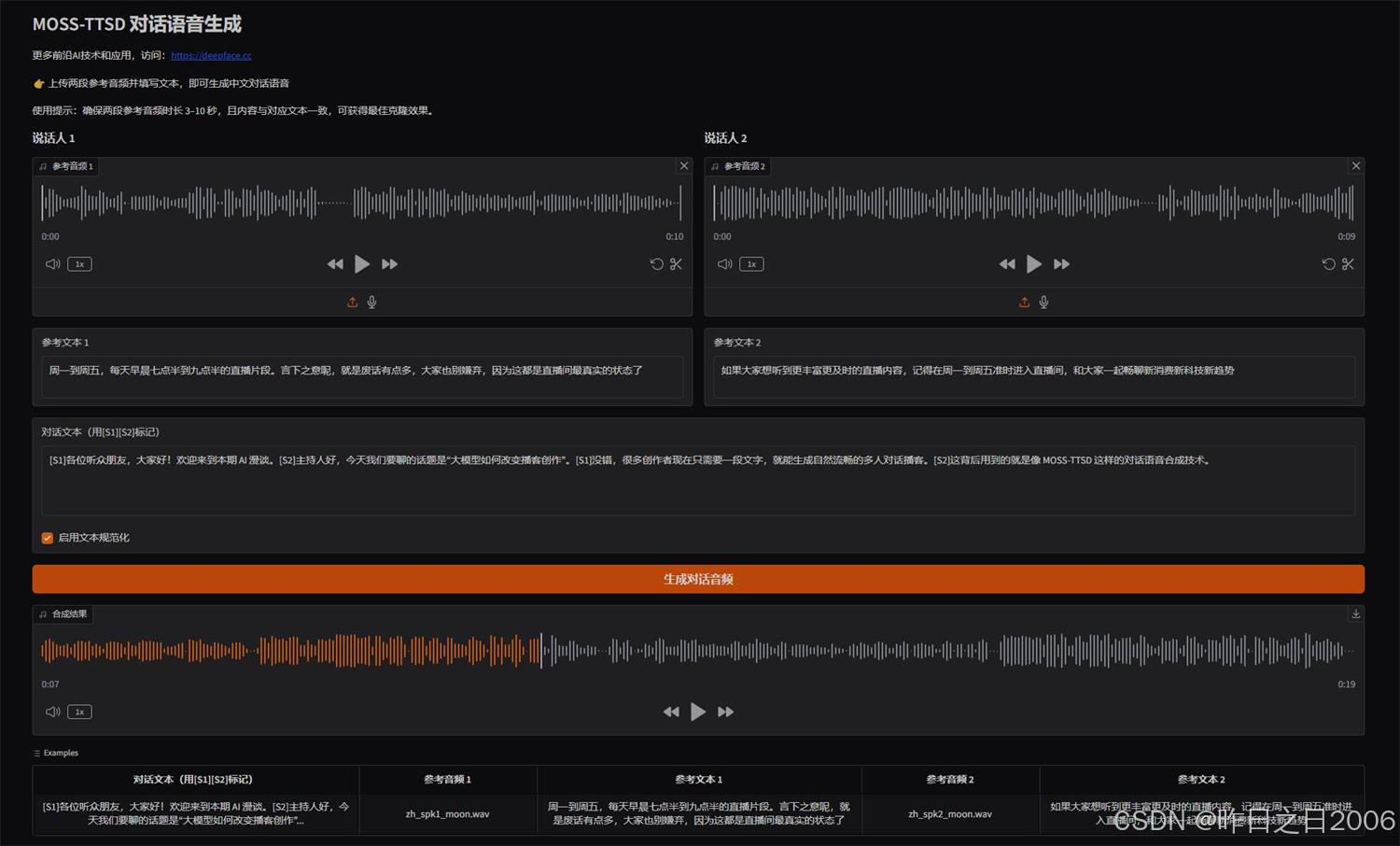The height and width of the screenshot is (846, 1400).
Task: Rewind reference audio 1
Action: (335, 264)
